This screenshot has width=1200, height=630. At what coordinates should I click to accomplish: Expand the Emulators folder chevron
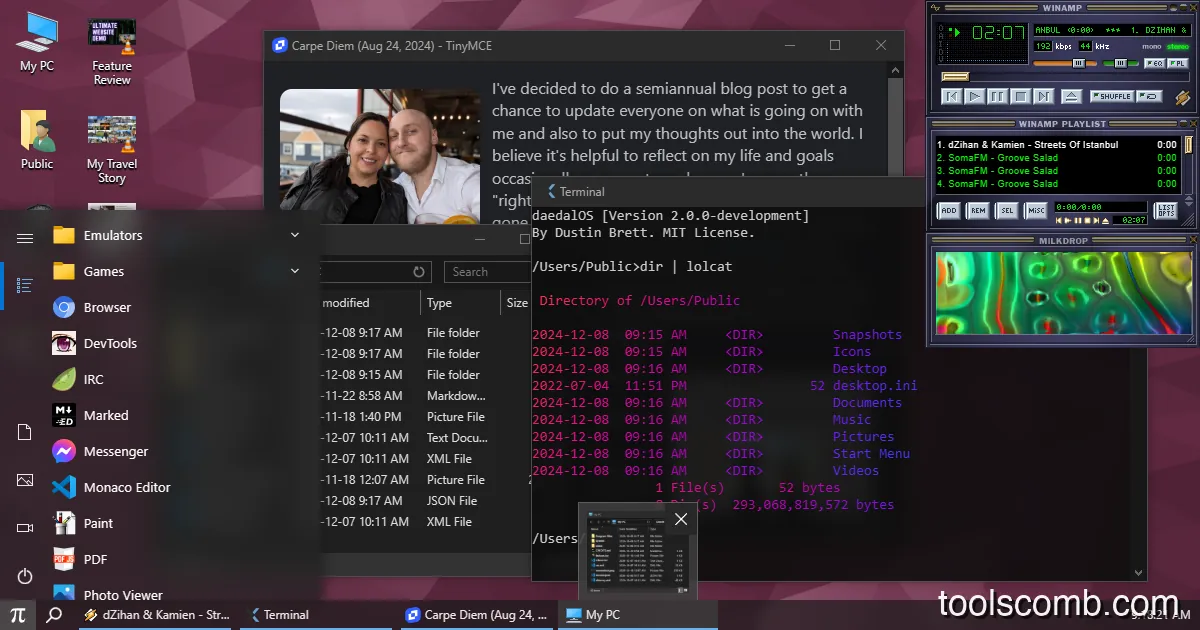coord(295,235)
